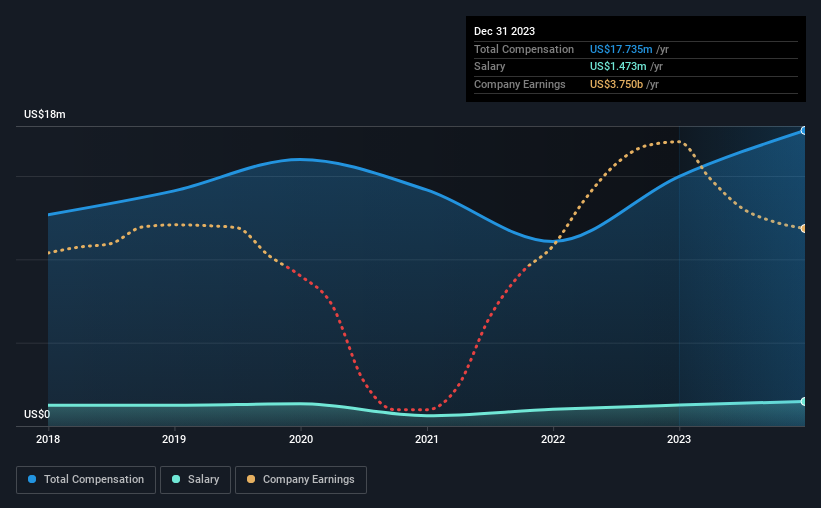Select the Salary end-point marker
Image resolution: width=821 pixels, height=508 pixels.
pyautogui.click(x=804, y=401)
